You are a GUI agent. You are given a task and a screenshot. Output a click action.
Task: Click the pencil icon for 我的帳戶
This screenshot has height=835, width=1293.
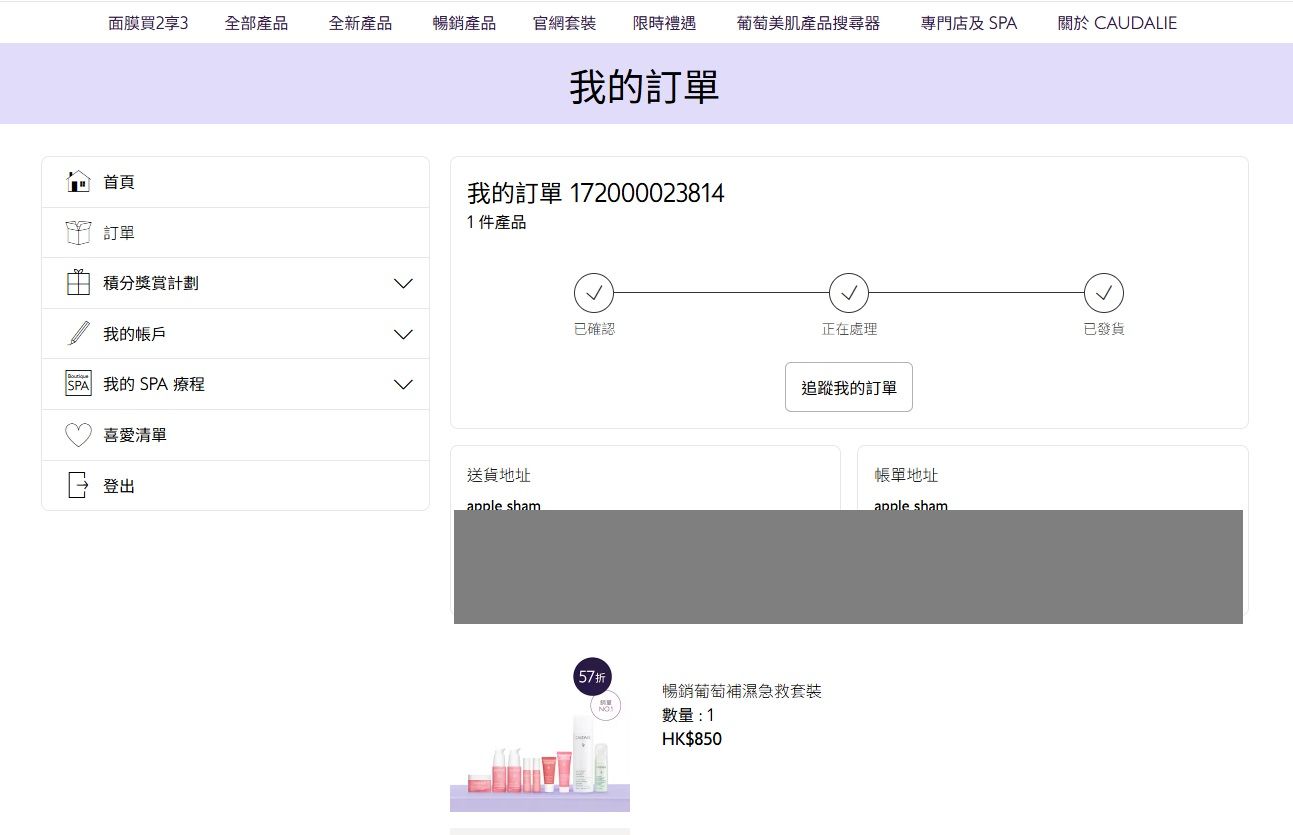(x=78, y=334)
